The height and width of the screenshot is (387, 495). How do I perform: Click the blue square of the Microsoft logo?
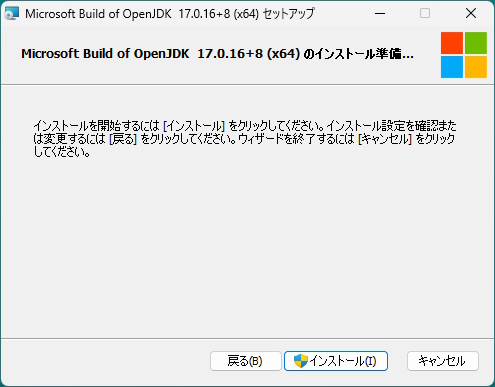click(452, 67)
